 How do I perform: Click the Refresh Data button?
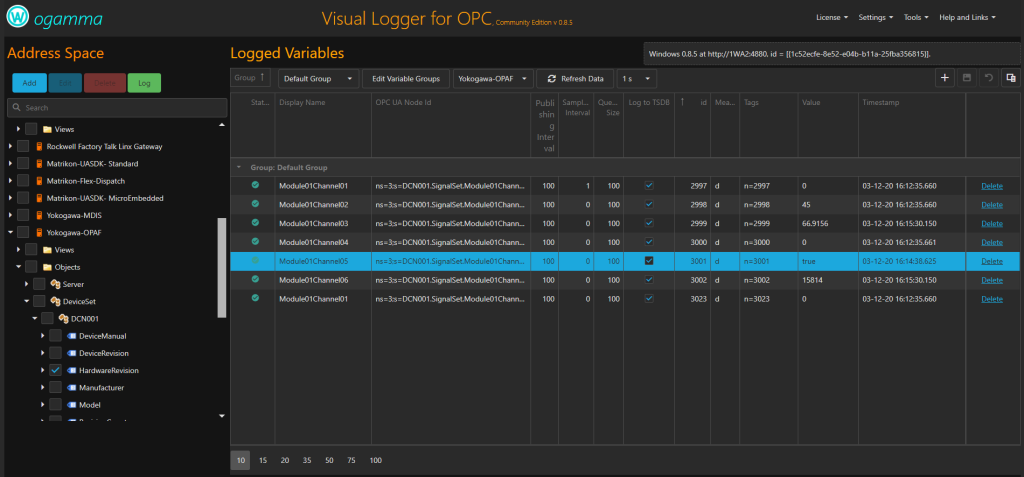point(575,78)
